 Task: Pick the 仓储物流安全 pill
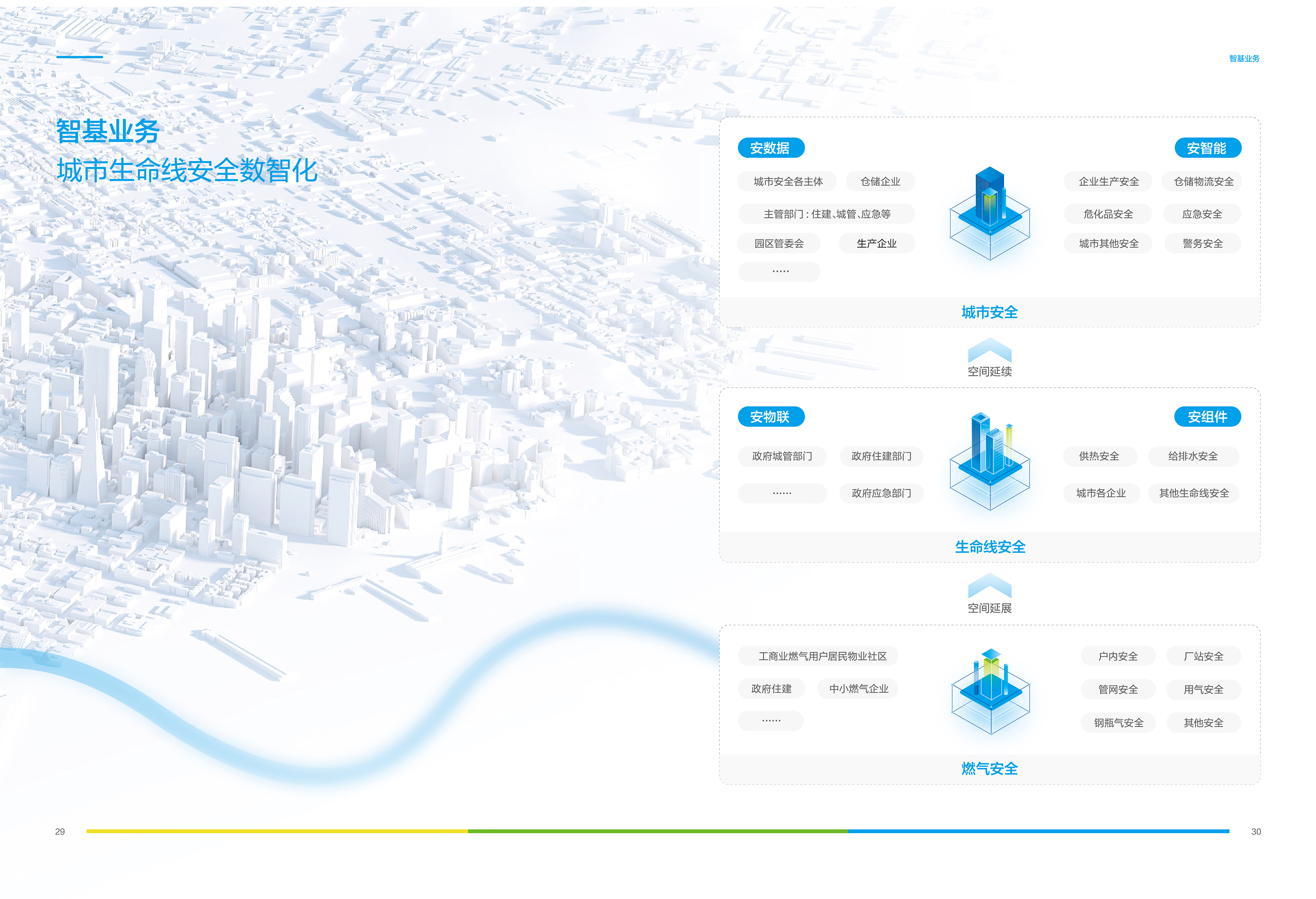tap(1203, 182)
